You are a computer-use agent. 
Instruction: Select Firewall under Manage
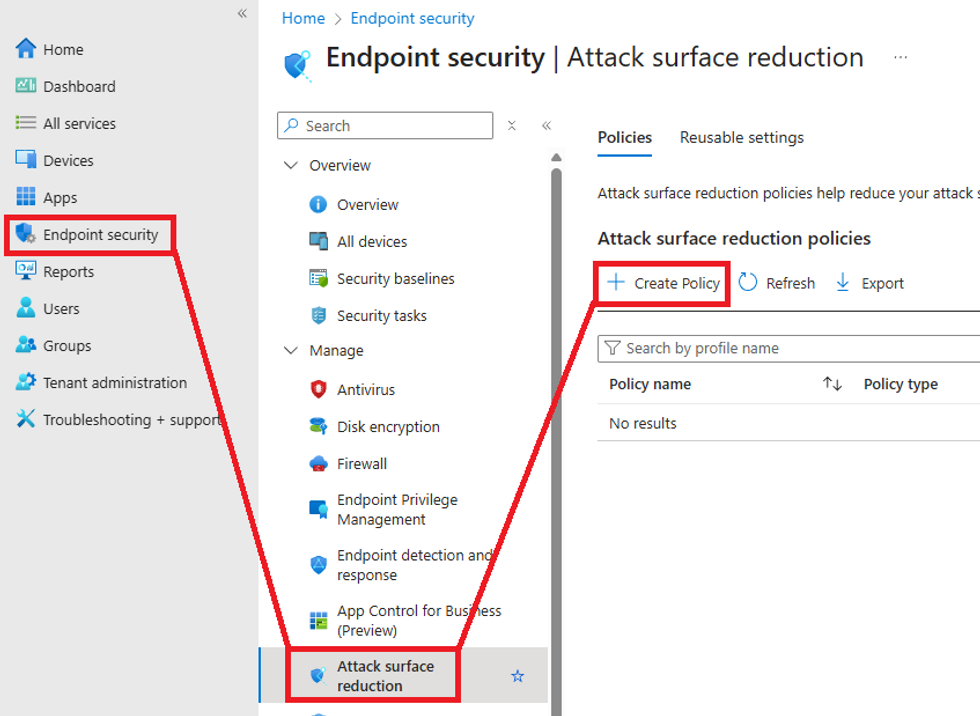pyautogui.click(x=364, y=463)
